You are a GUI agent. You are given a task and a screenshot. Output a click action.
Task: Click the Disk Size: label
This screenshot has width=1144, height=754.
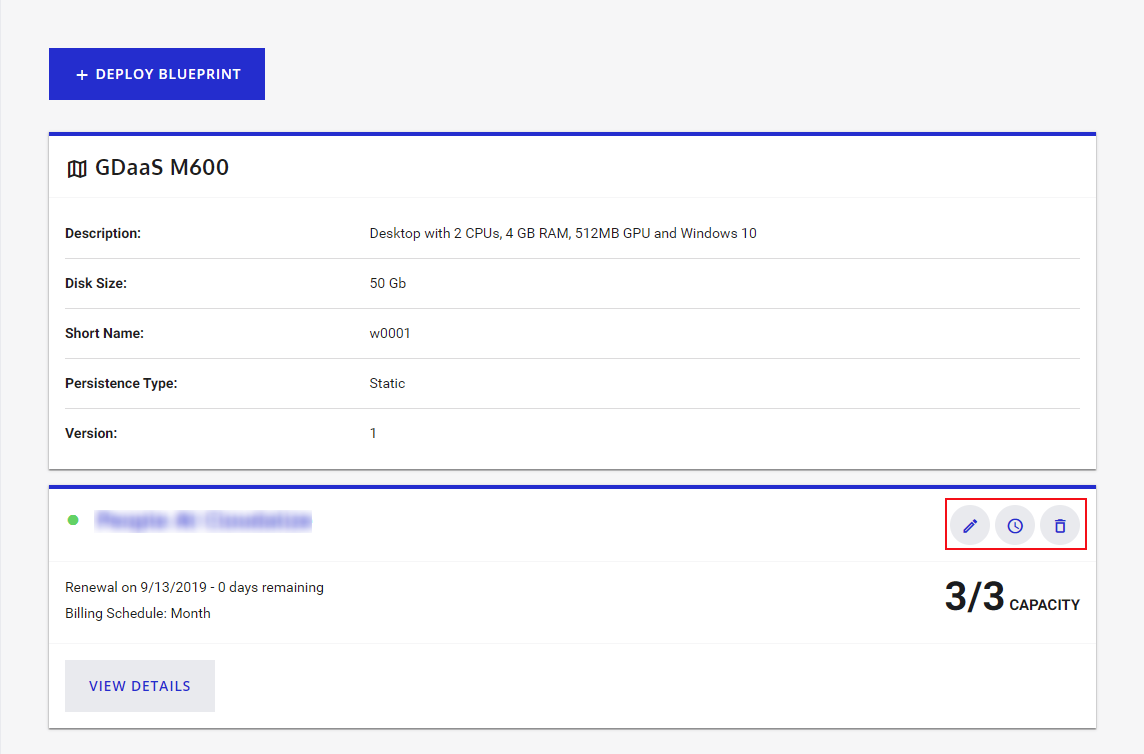[96, 283]
